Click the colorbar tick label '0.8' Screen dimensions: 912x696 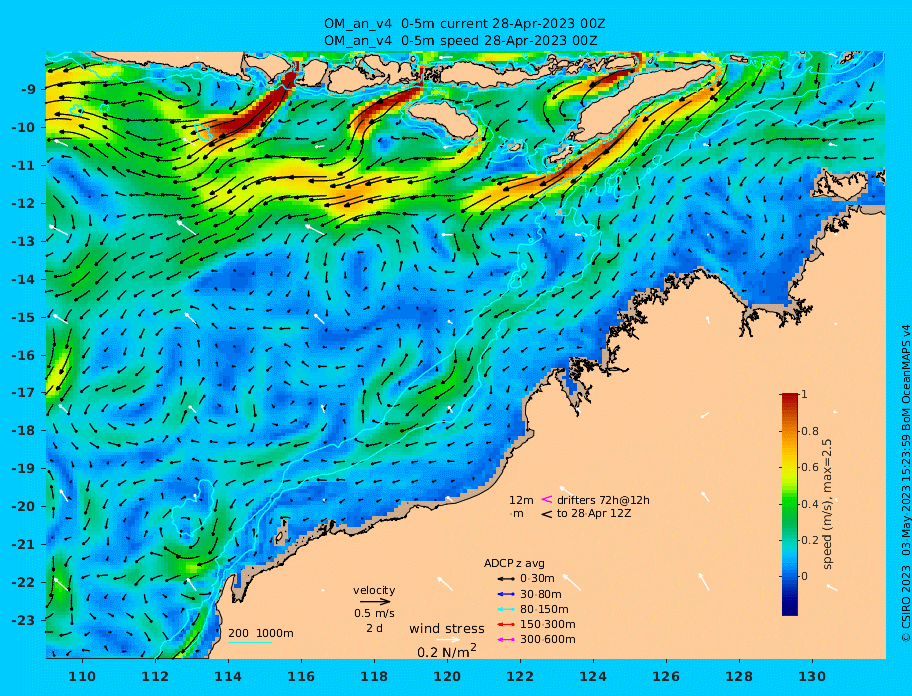tap(810, 431)
